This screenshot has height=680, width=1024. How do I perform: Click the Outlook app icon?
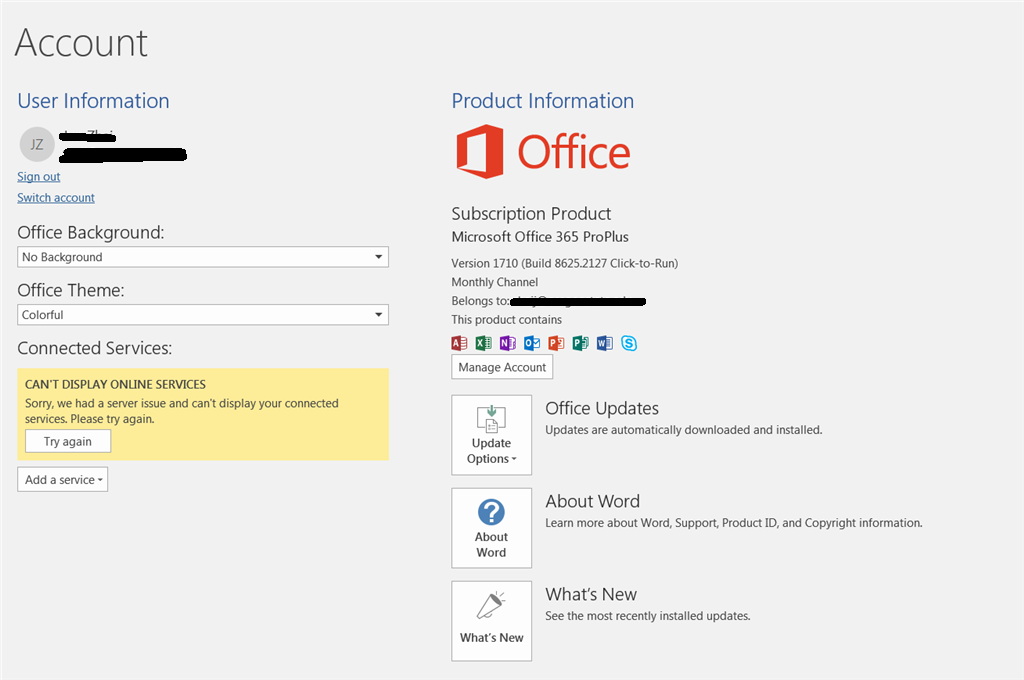point(532,343)
